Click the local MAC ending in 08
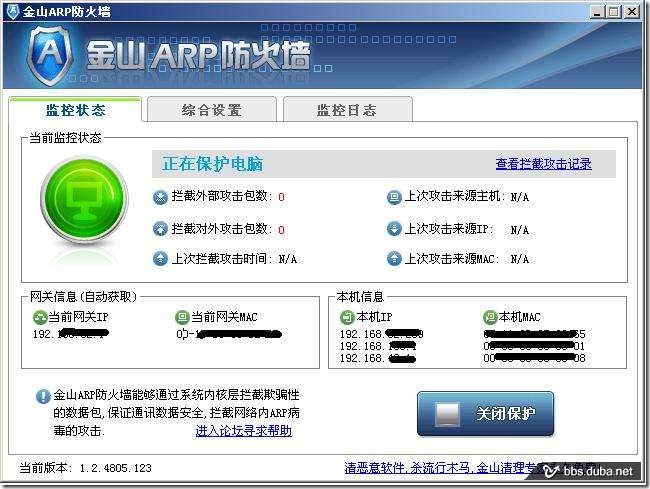Image resolution: width=650 pixels, height=489 pixels. (534, 358)
